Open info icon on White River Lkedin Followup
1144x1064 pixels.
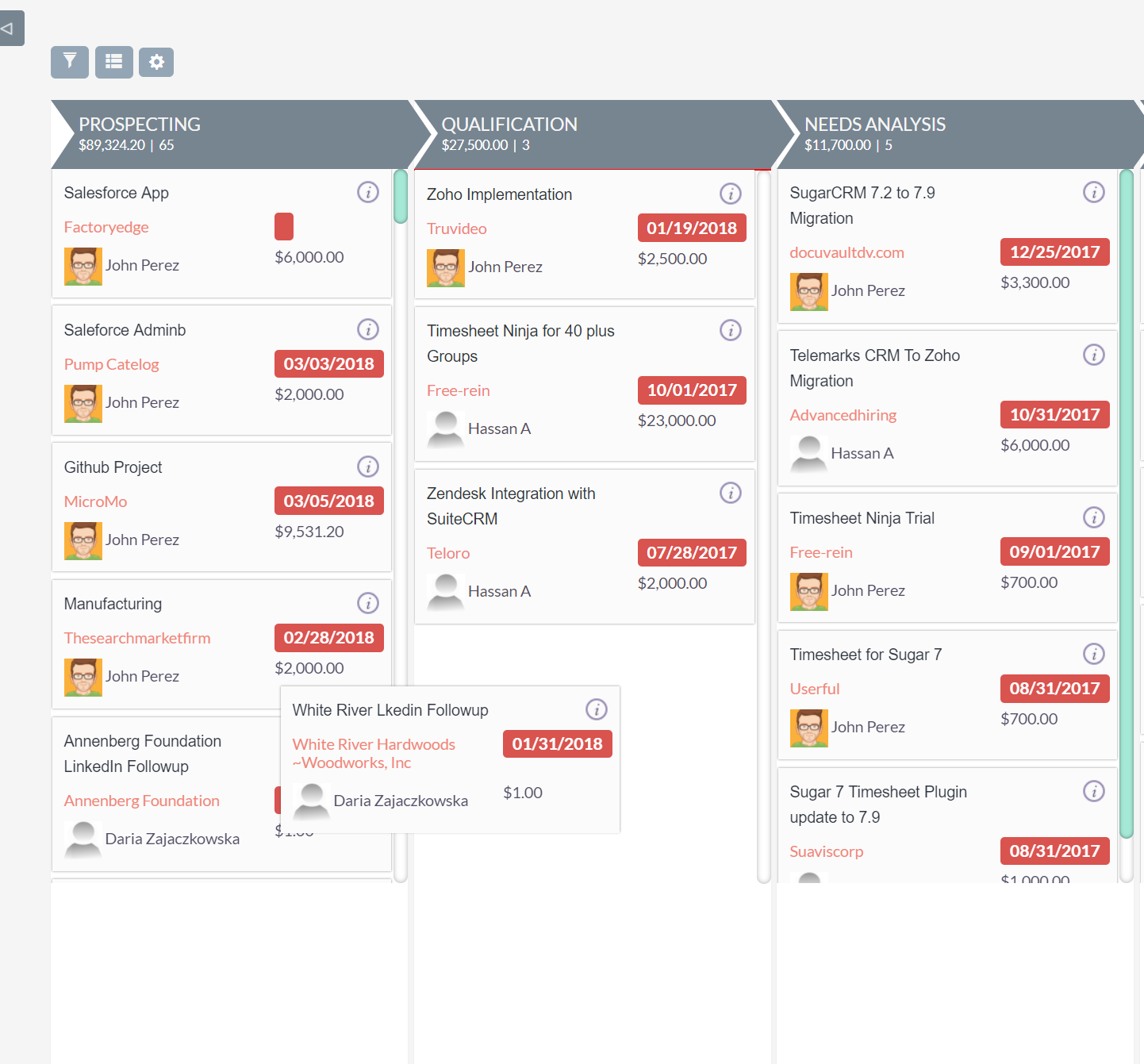[x=597, y=709]
